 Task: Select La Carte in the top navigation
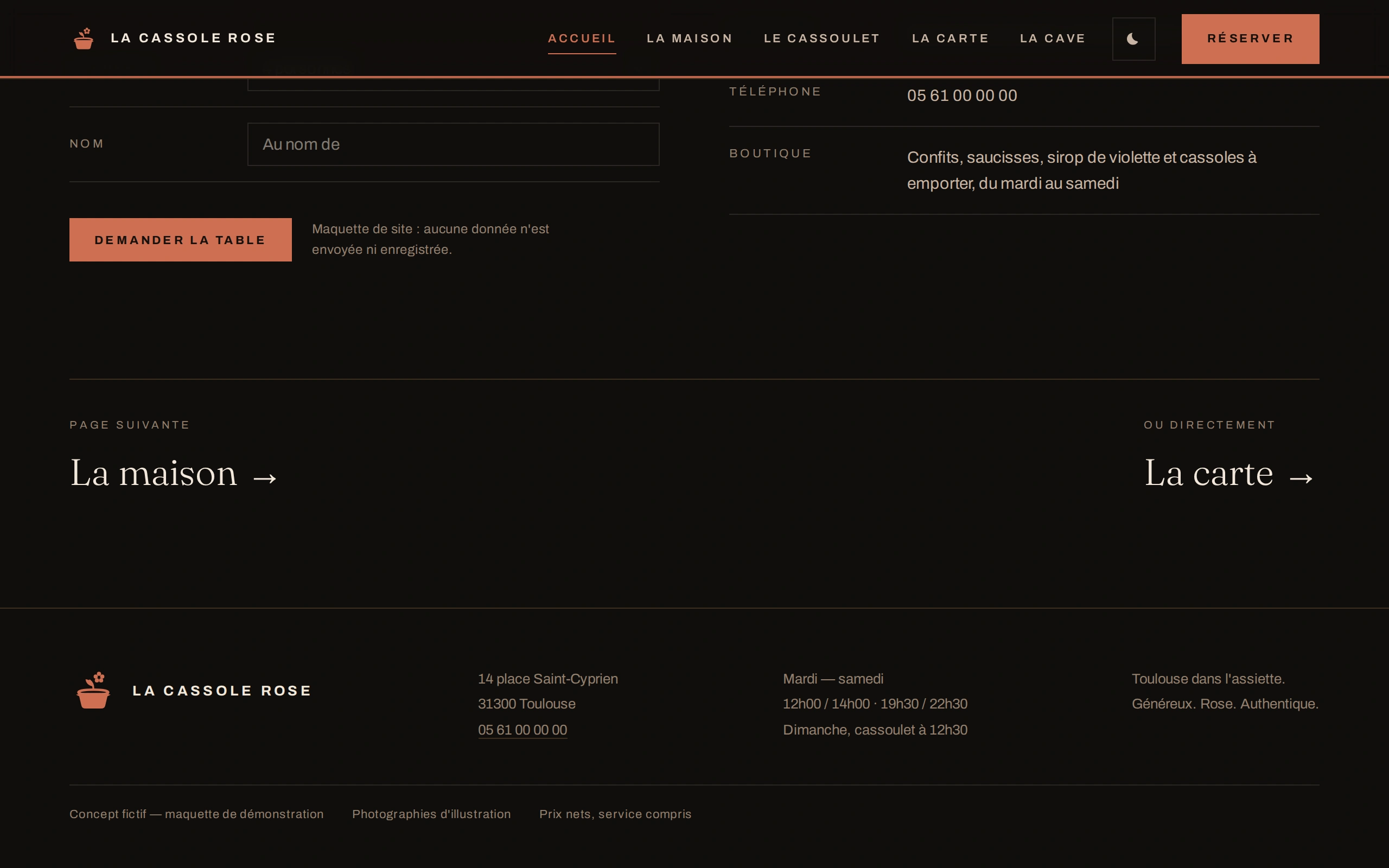[x=951, y=39]
